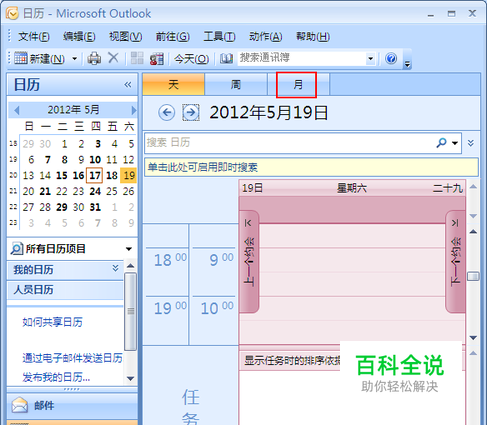Screen dimensions: 487x425
Task: Open the Actions (动作) menu
Action: (266, 36)
